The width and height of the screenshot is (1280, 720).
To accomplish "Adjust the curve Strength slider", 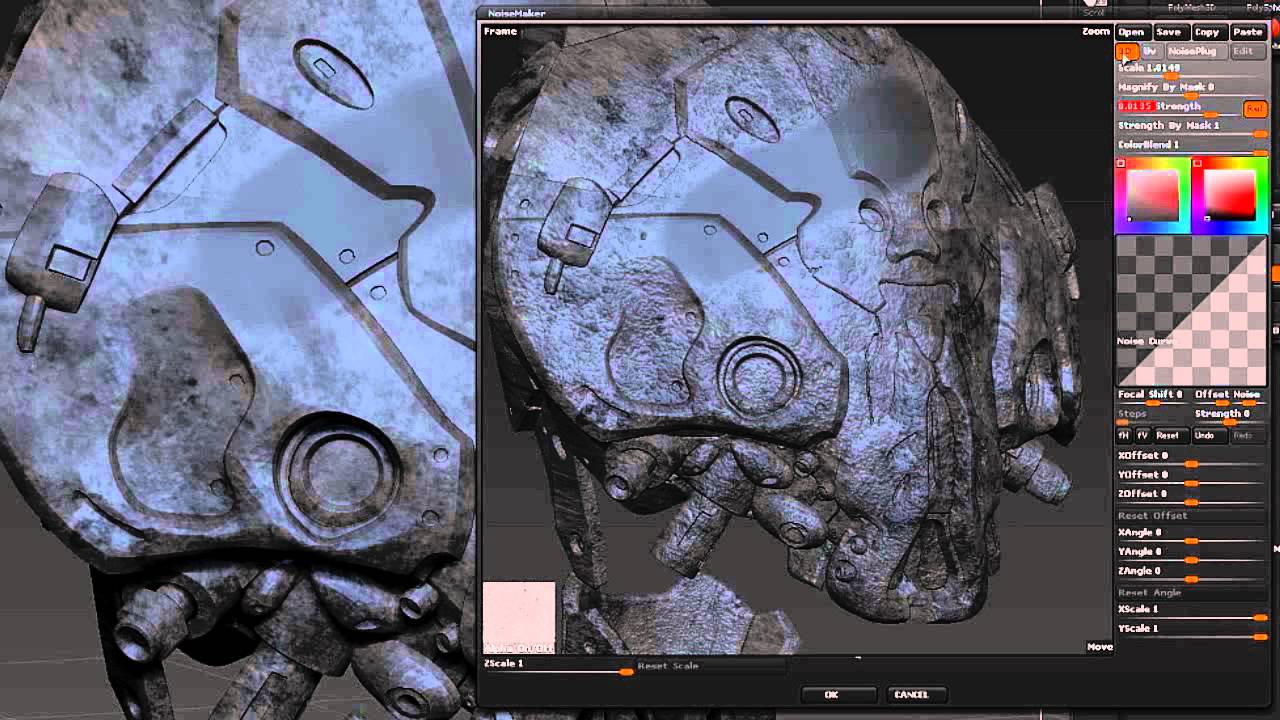I will click(1229, 416).
